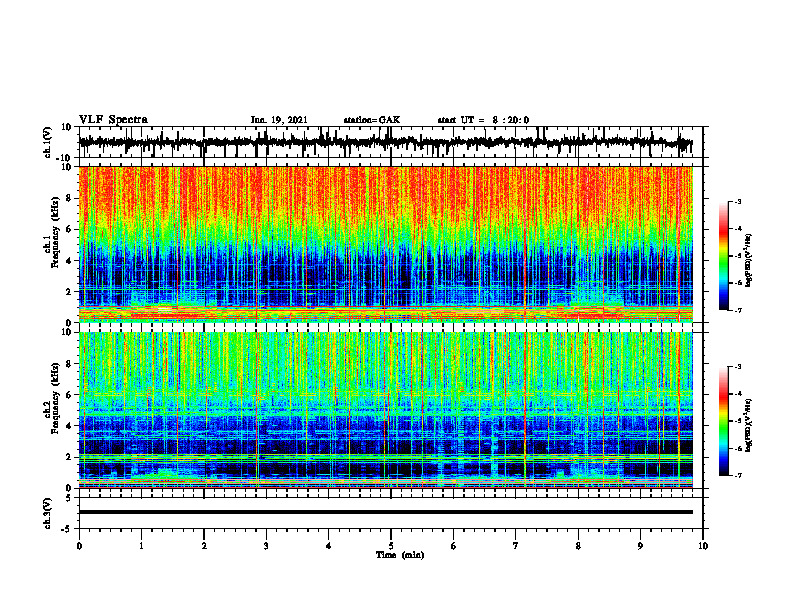Click the "6" kHz tick on ch.2 frequency axis
The width and height of the screenshot is (792, 612).
pos(69,395)
